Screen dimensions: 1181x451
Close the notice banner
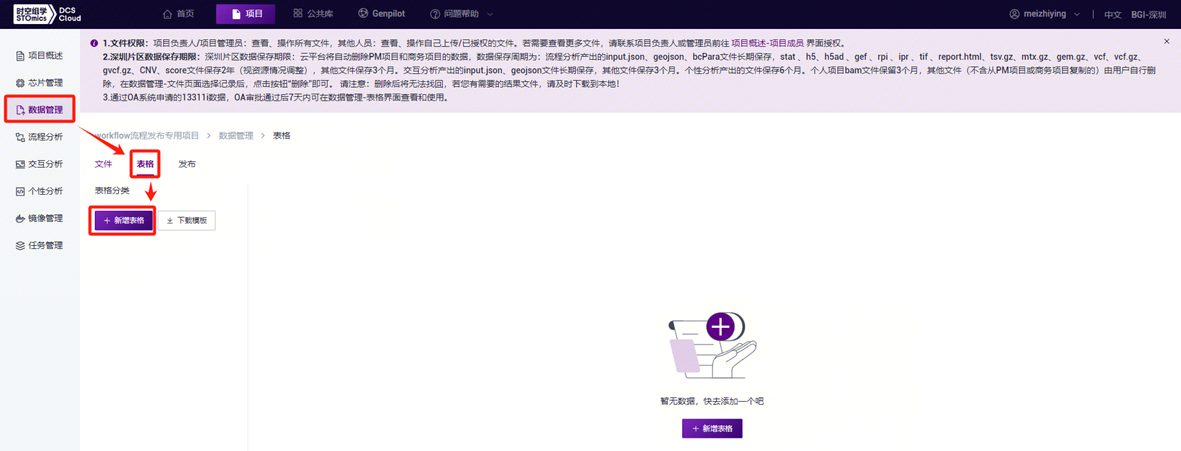(x=1166, y=42)
